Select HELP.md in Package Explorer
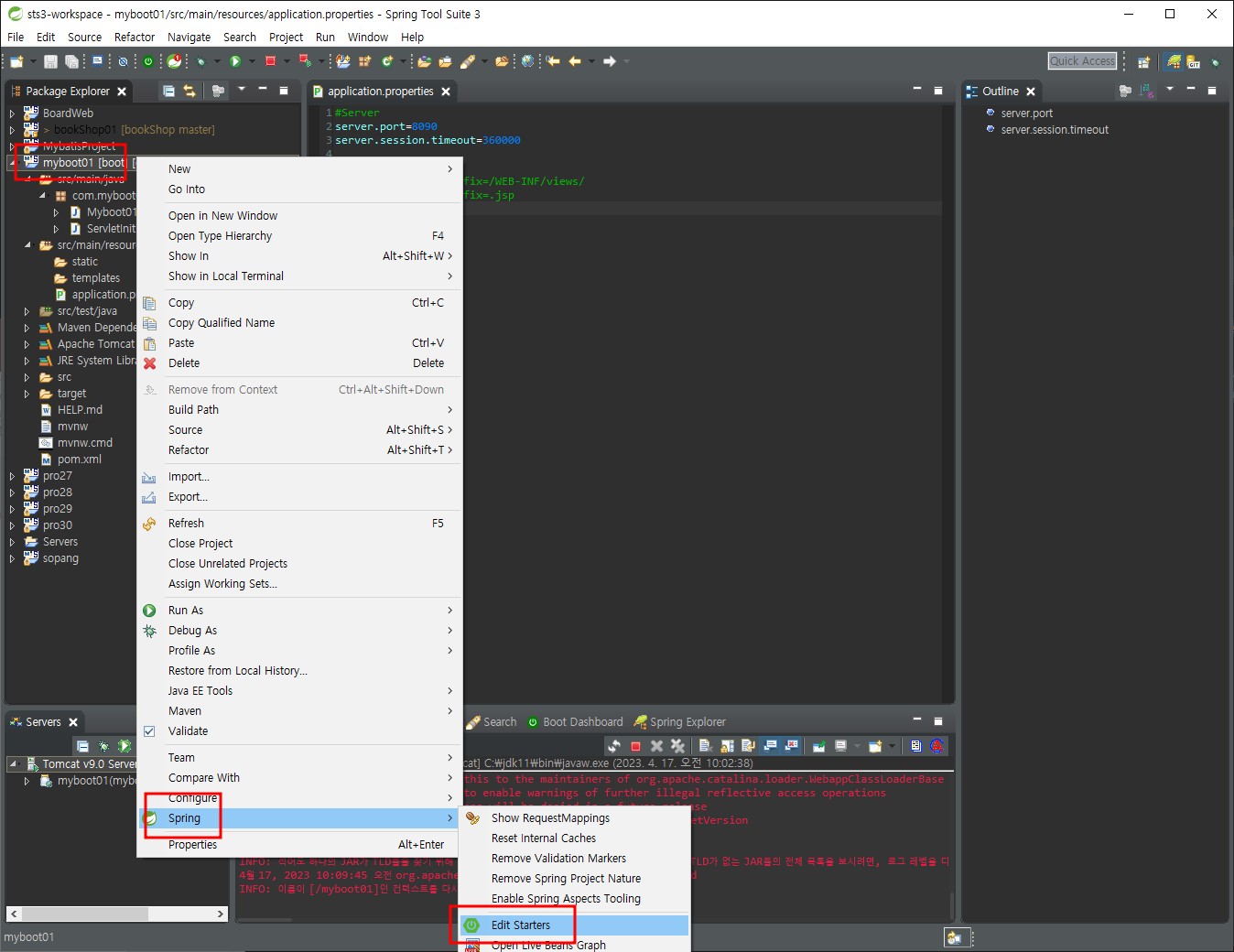Screen dimensions: 1234x952 click(x=80, y=410)
